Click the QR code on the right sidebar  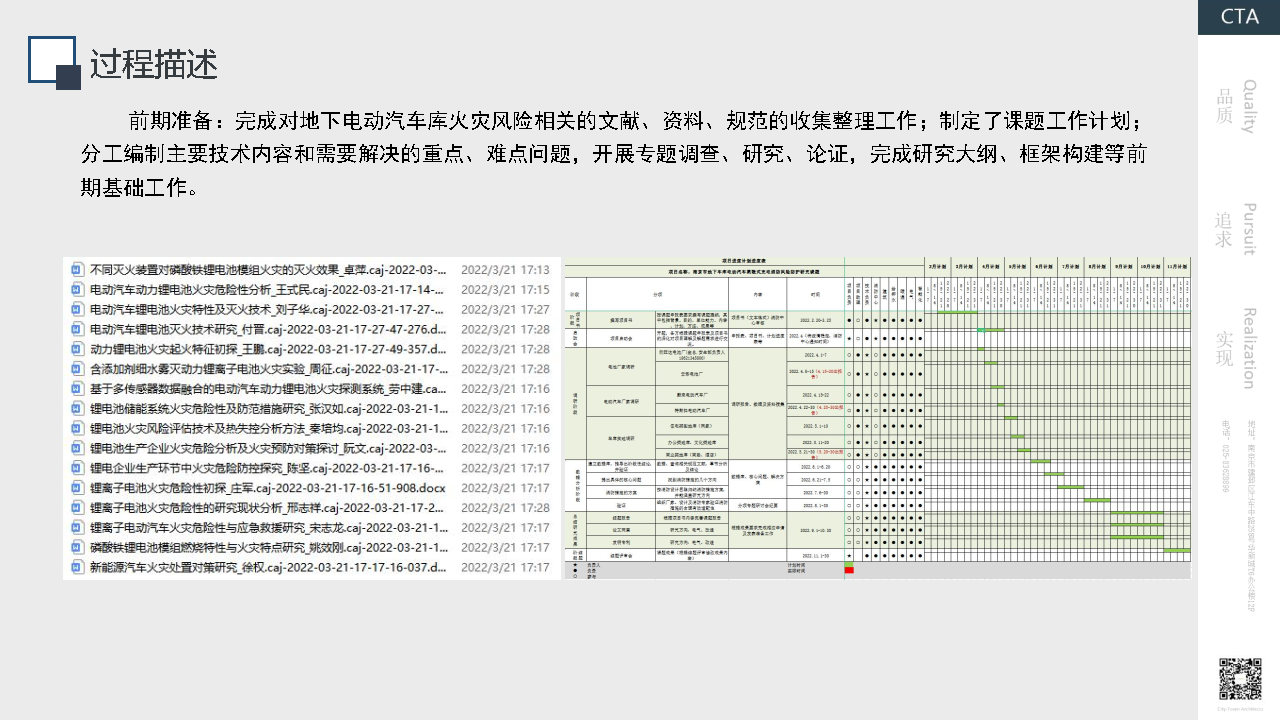tap(1239, 679)
